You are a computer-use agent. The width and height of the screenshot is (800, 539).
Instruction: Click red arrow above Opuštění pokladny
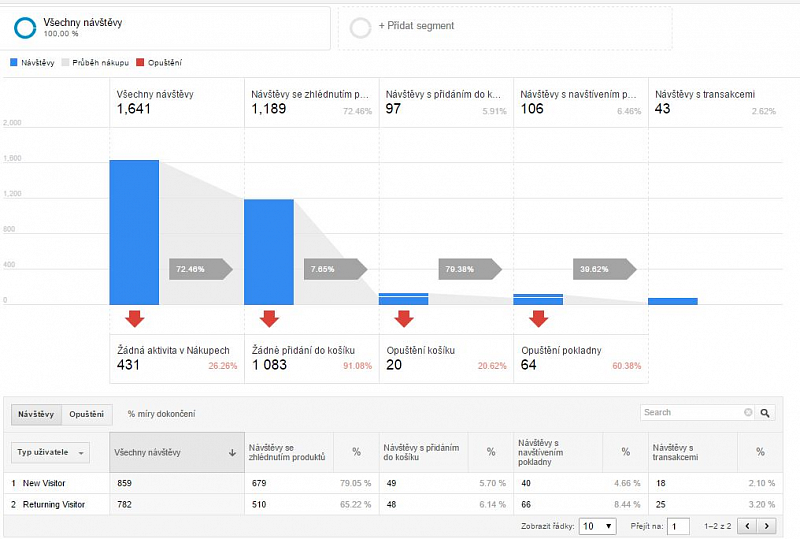[538, 319]
